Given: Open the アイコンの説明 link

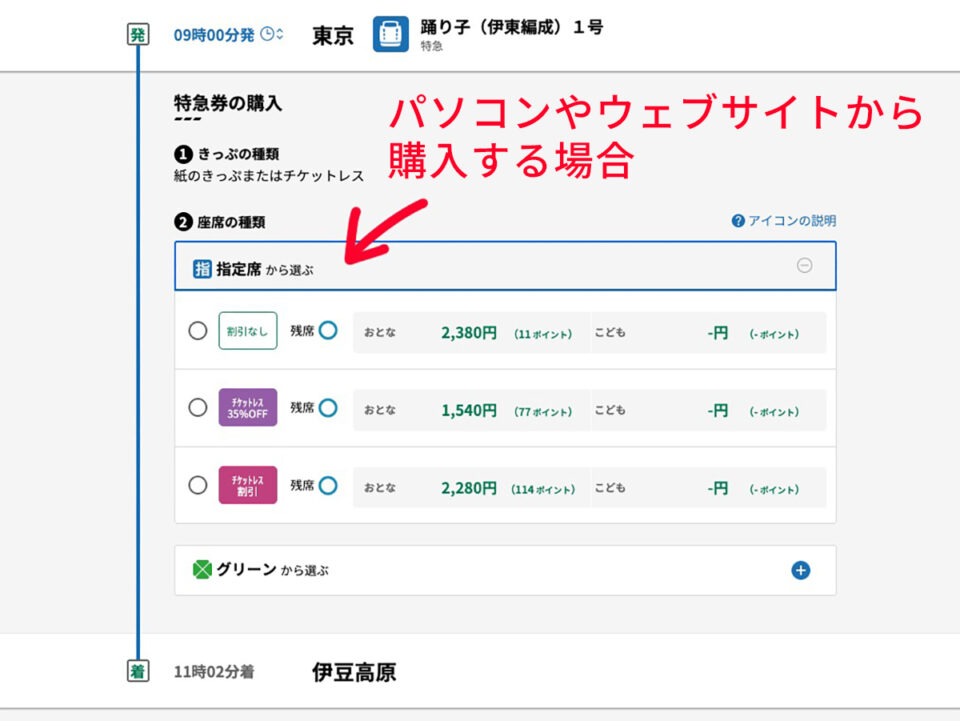Looking at the screenshot, I should pyautogui.click(x=792, y=221).
